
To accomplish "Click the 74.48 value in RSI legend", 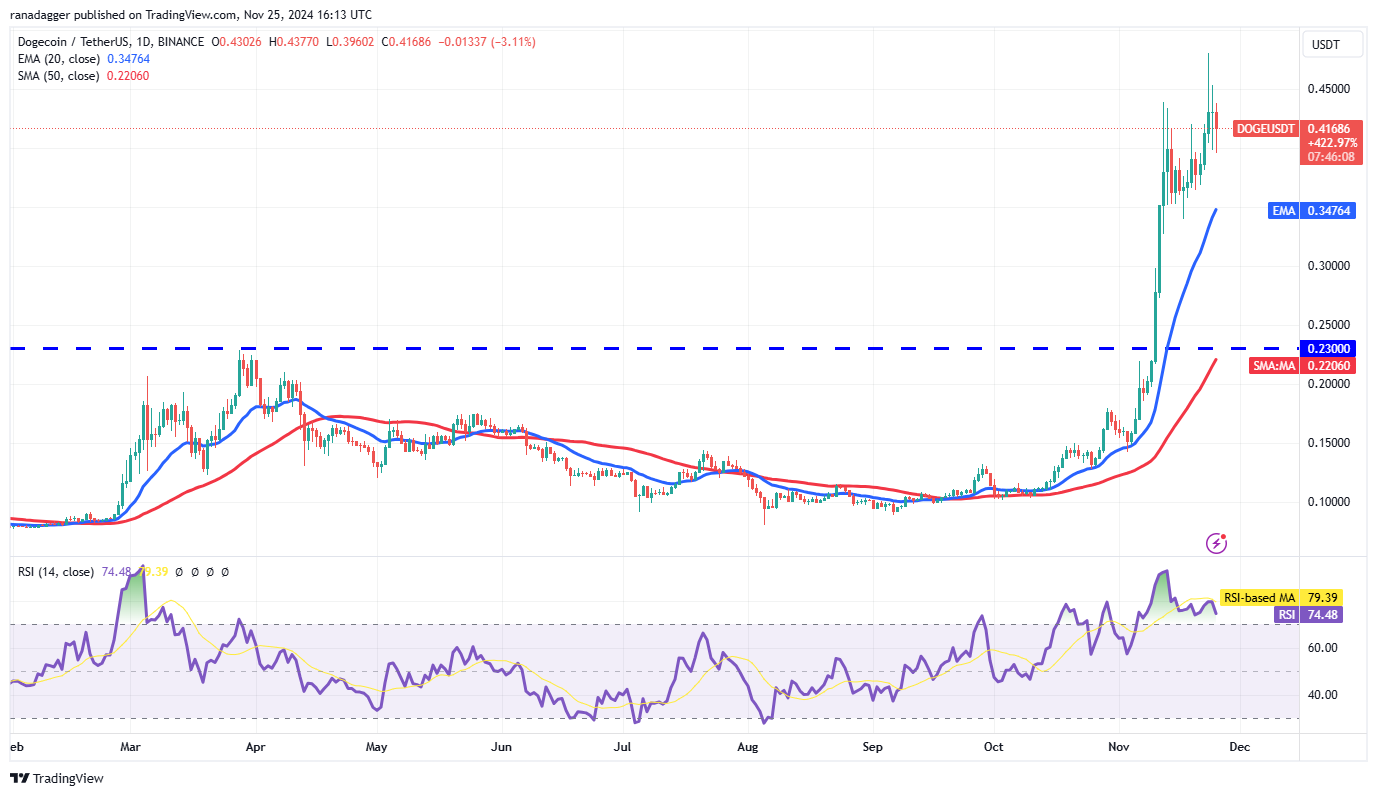I will [116, 572].
